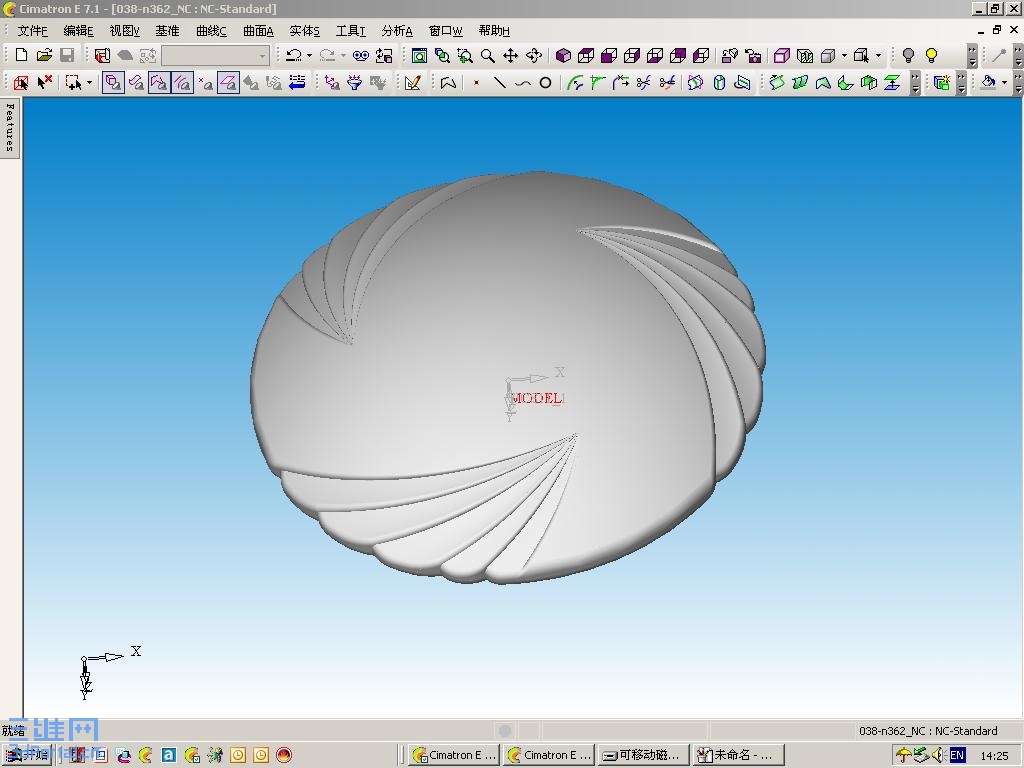Toggle the solid bodies selection filter
The height and width of the screenshot is (768, 1024).
pos(113,83)
